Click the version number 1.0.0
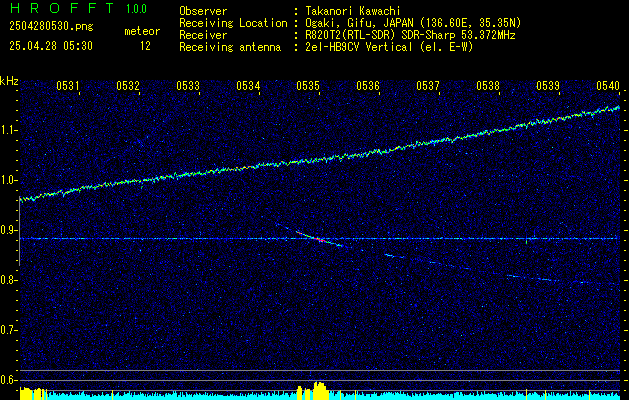Screen dimensions: 629x400 click(136, 9)
